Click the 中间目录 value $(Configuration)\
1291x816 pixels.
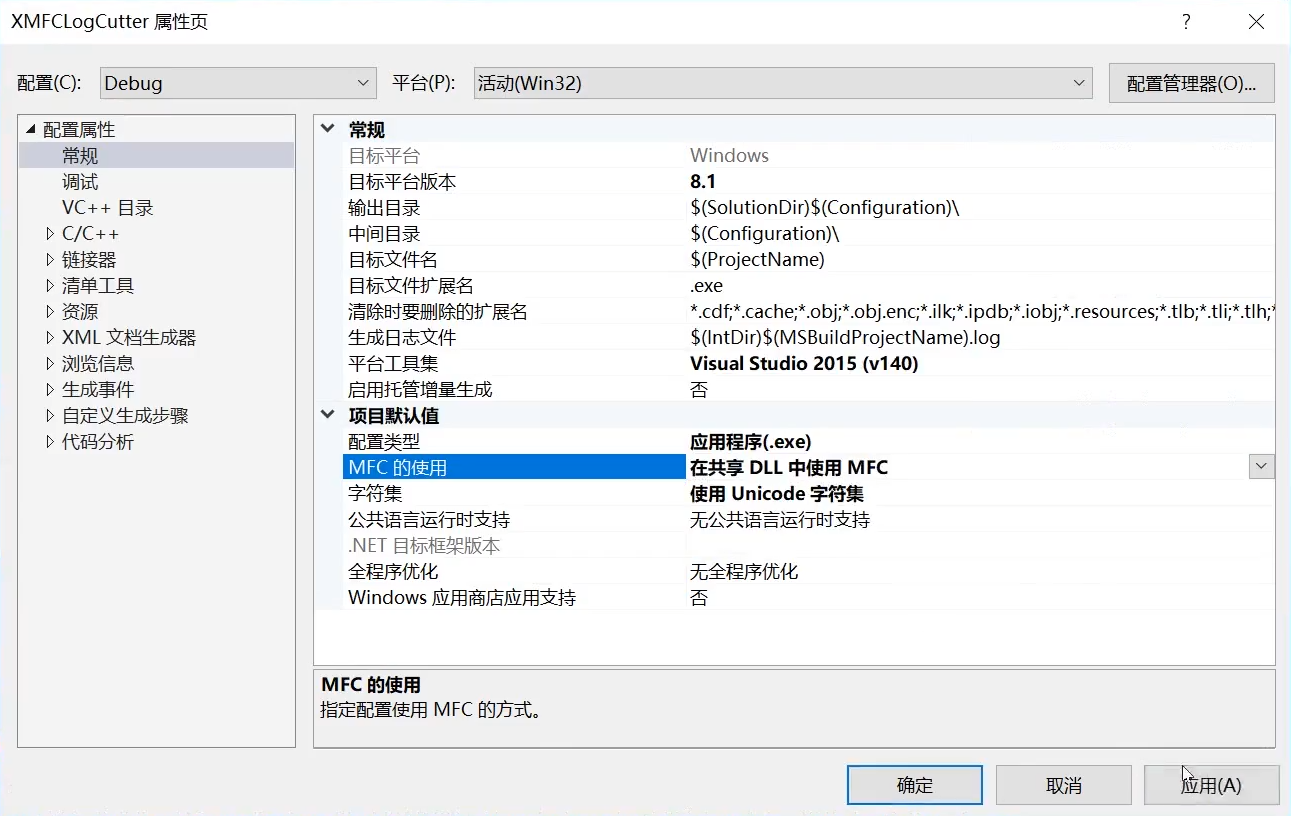pos(765,234)
